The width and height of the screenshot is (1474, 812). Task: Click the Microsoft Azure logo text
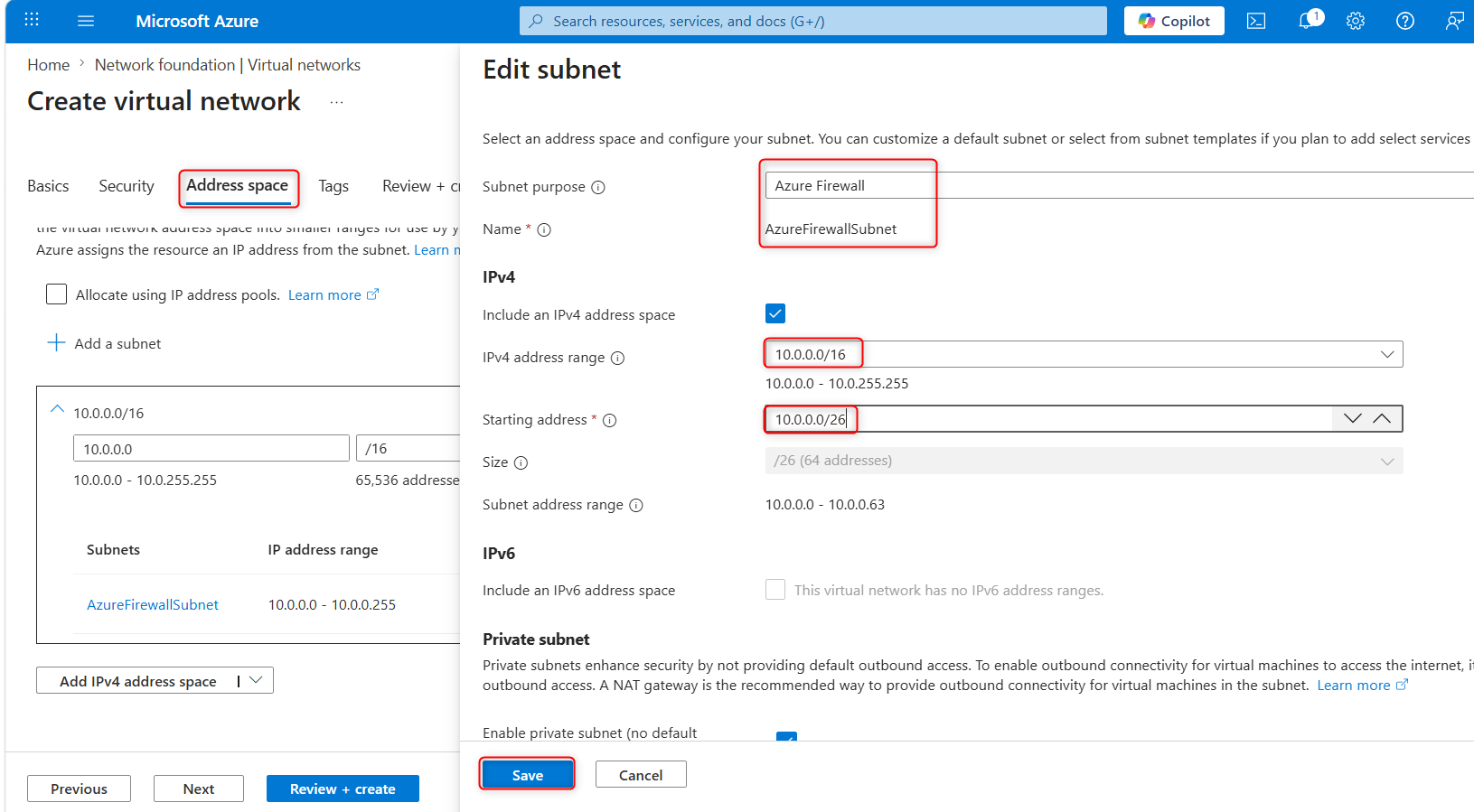click(x=197, y=21)
